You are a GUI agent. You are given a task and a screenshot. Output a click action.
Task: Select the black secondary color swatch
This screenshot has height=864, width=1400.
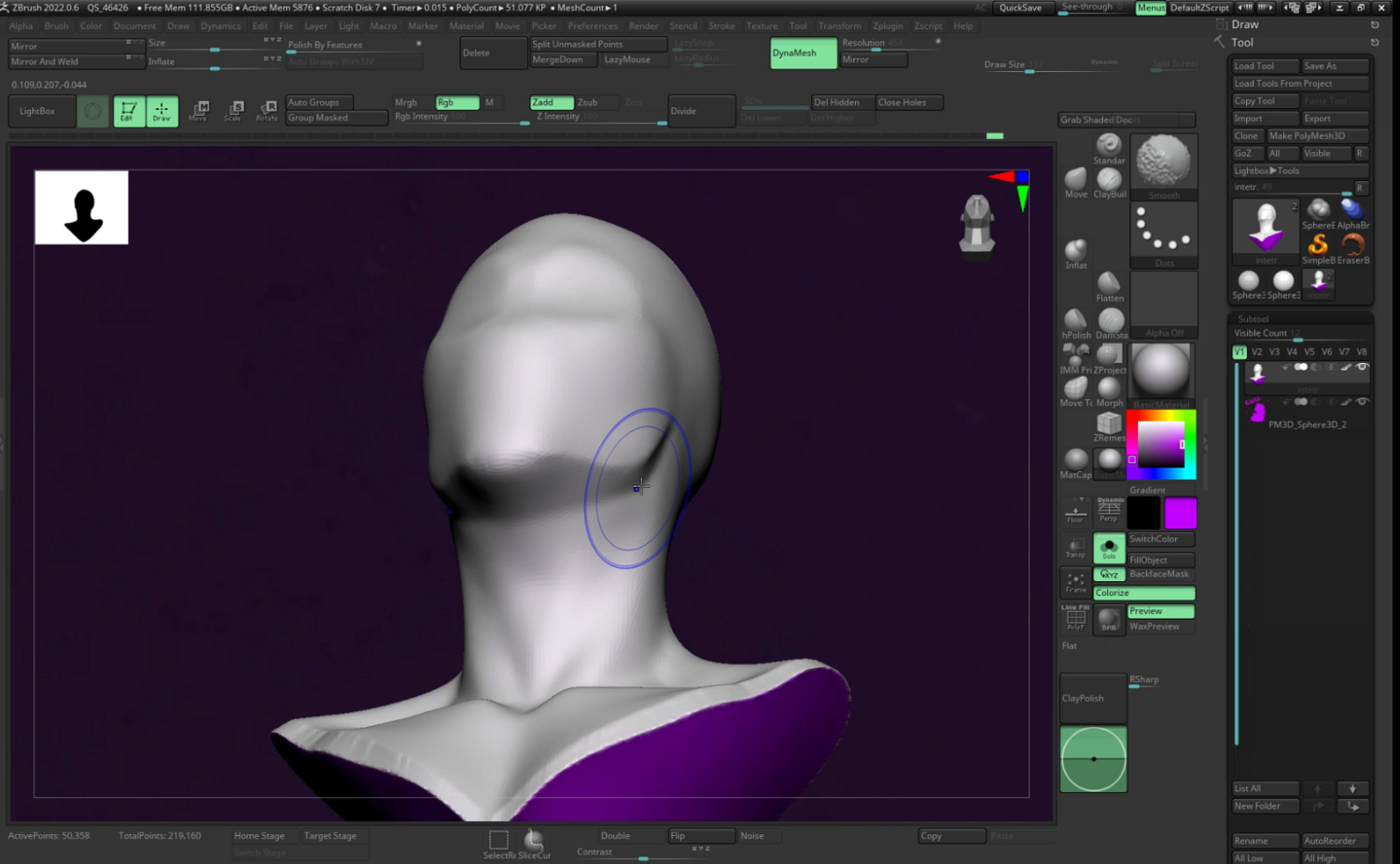tap(1143, 513)
